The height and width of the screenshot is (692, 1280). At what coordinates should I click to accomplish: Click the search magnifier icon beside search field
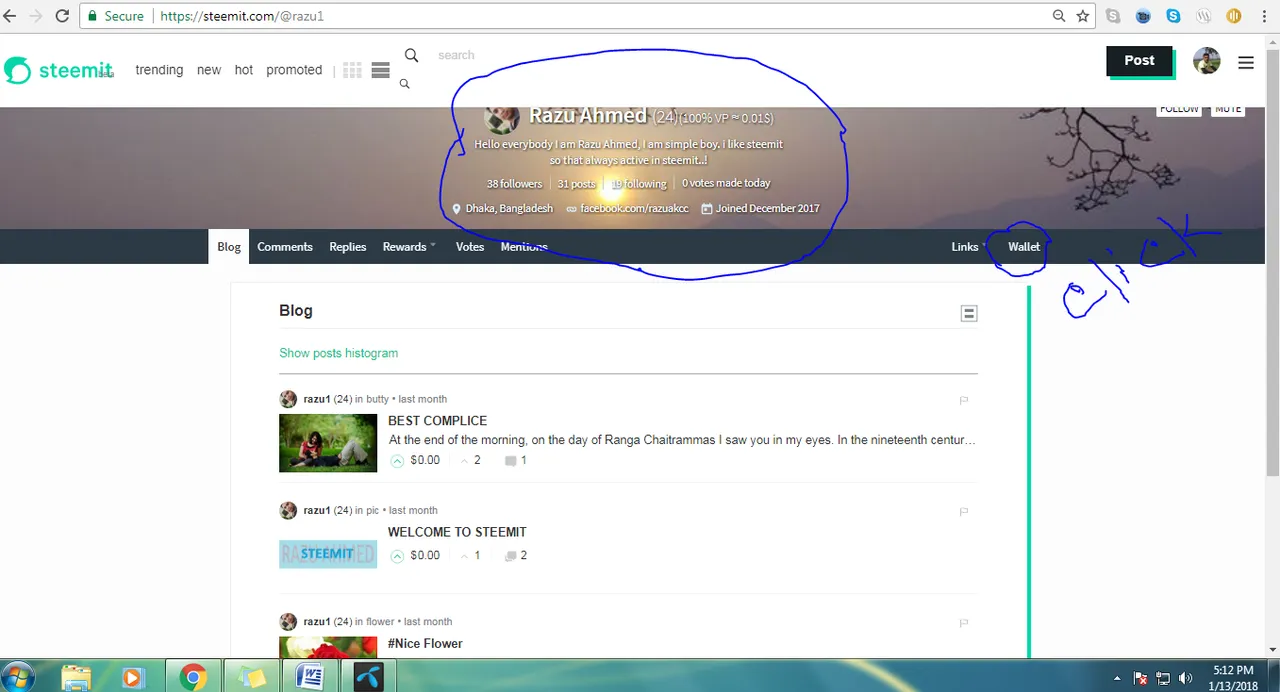[411, 55]
